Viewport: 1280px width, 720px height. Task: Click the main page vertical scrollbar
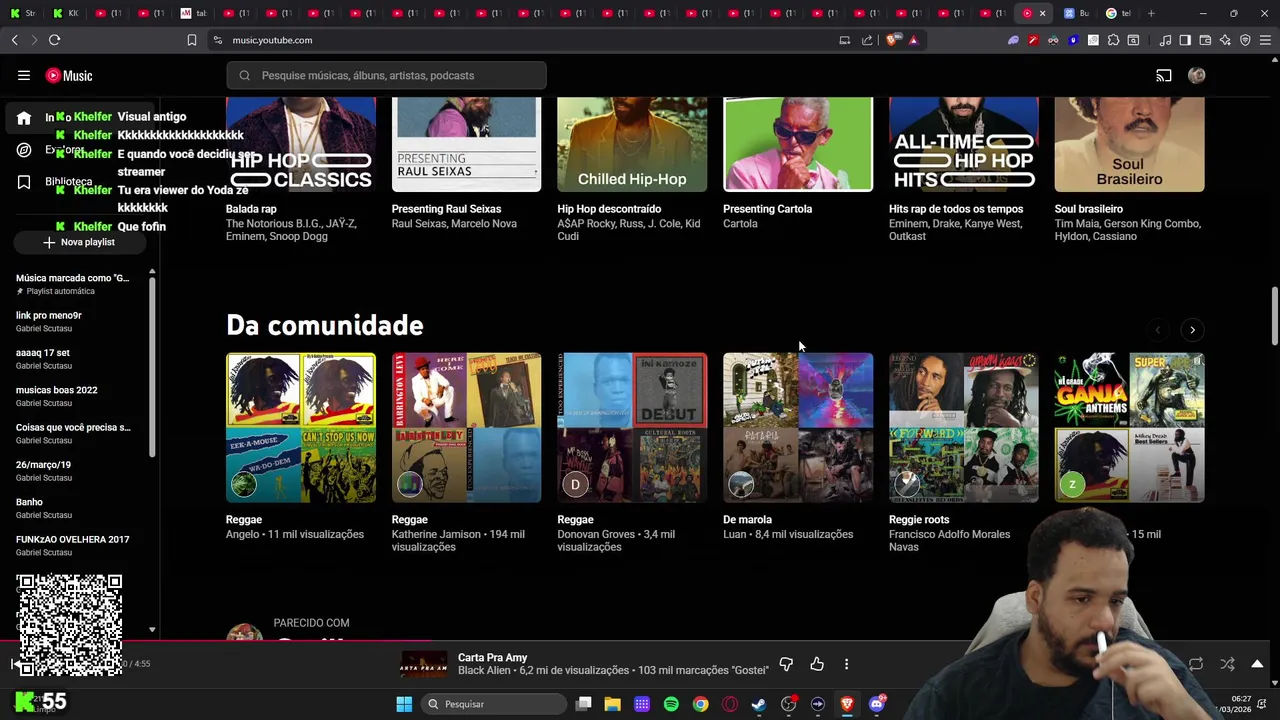[x=1274, y=315]
